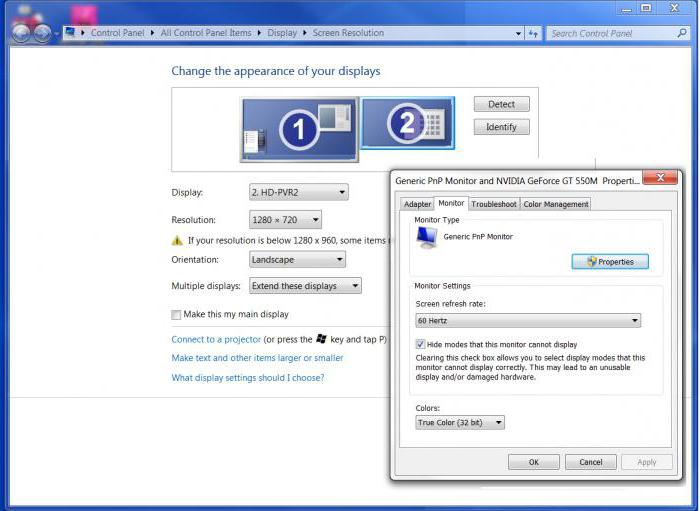
Task: Open Connect to a projector link
Action: pos(216,339)
